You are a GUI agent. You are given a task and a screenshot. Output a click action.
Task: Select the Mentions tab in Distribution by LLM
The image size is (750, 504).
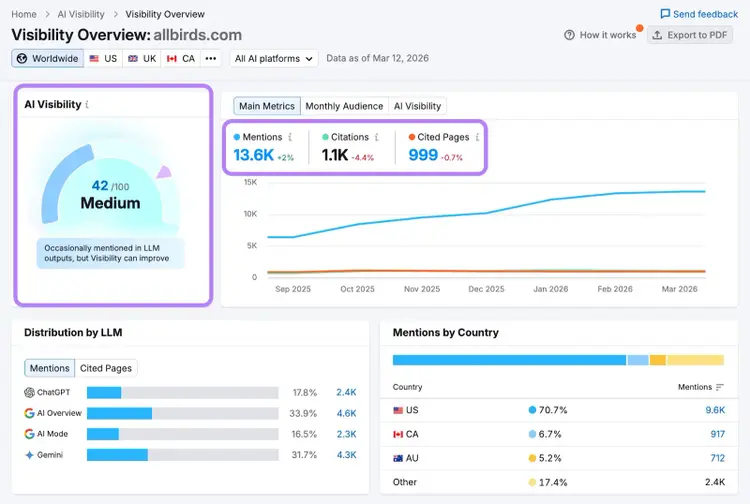(x=50, y=368)
